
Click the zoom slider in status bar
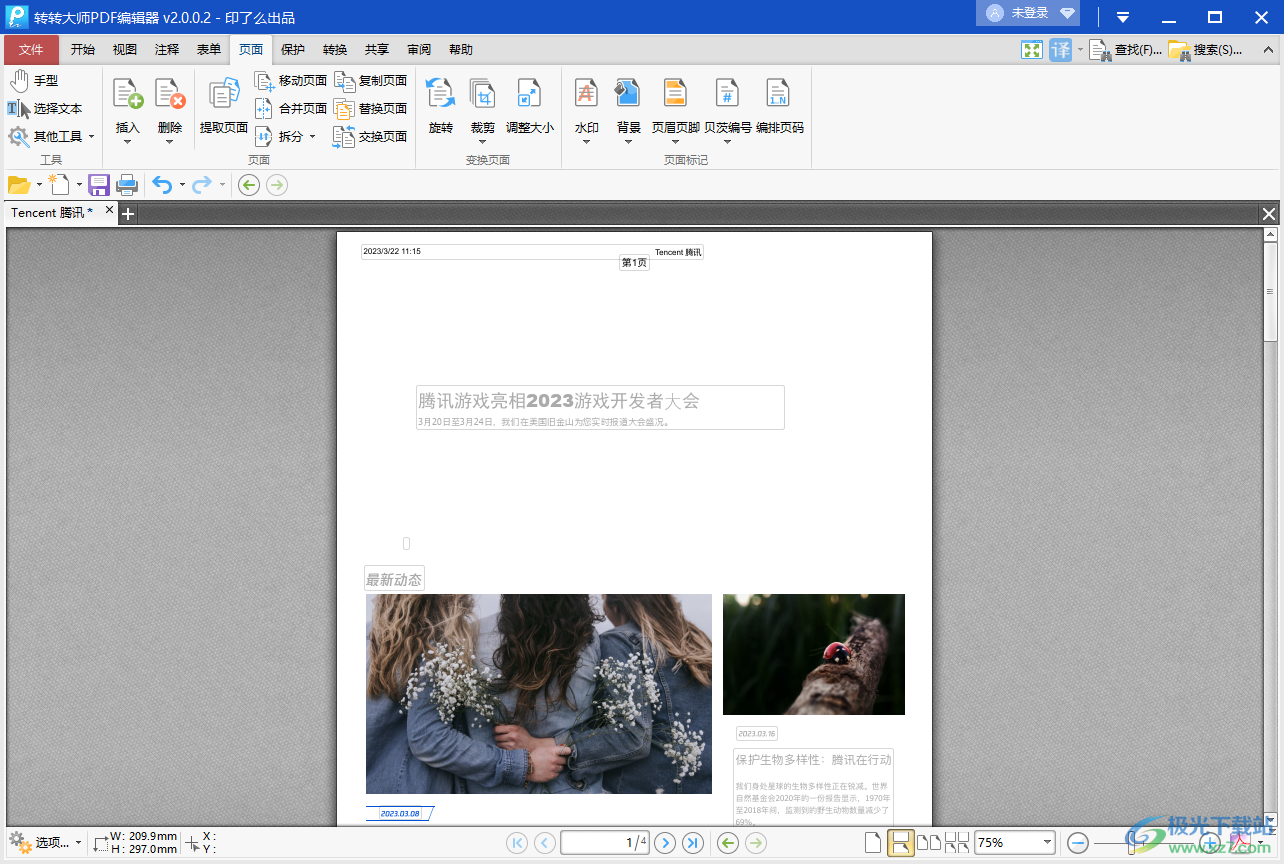click(1144, 843)
